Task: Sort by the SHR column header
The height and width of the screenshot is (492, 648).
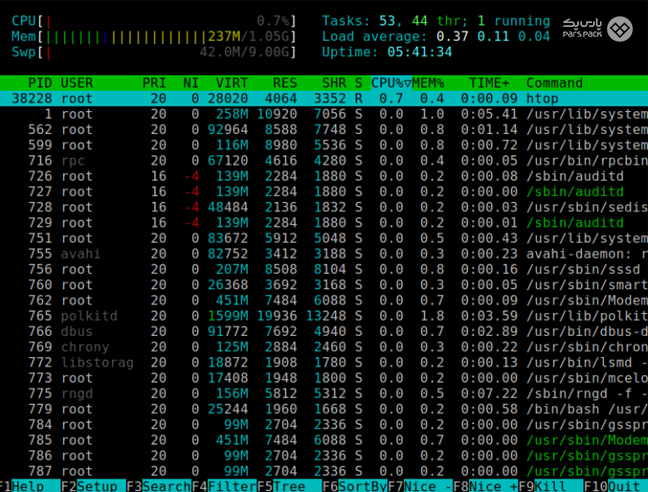Action: [x=334, y=83]
